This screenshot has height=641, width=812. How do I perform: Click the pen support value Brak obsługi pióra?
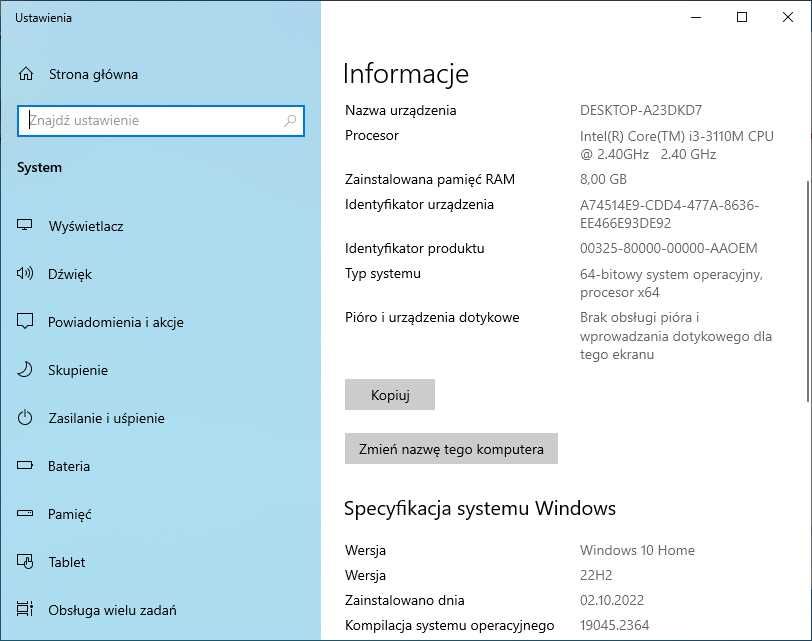(676, 336)
